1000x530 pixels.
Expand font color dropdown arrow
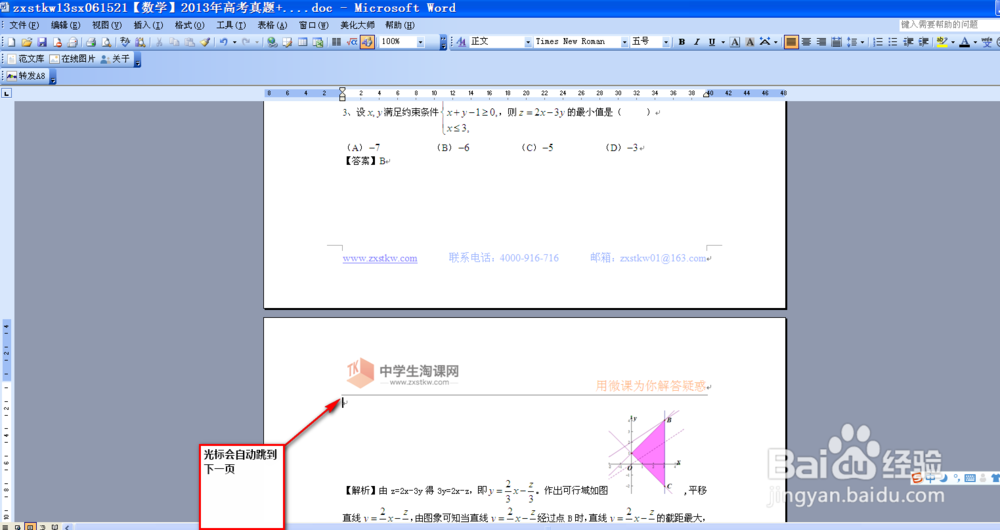coord(975,42)
